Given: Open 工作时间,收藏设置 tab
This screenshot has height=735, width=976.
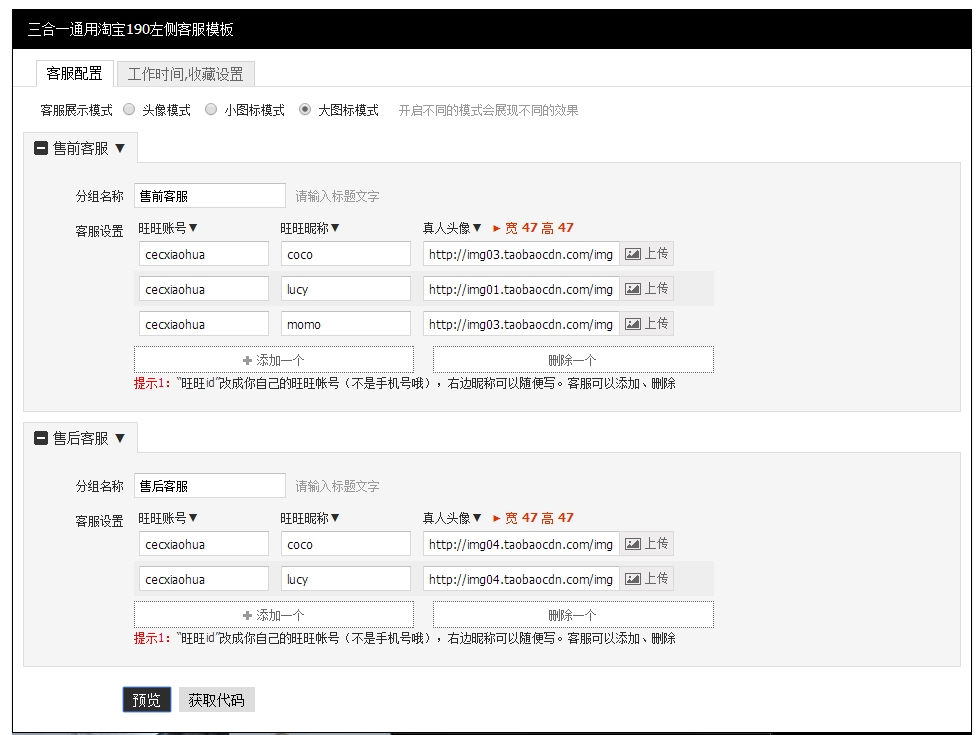Looking at the screenshot, I should (x=185, y=74).
